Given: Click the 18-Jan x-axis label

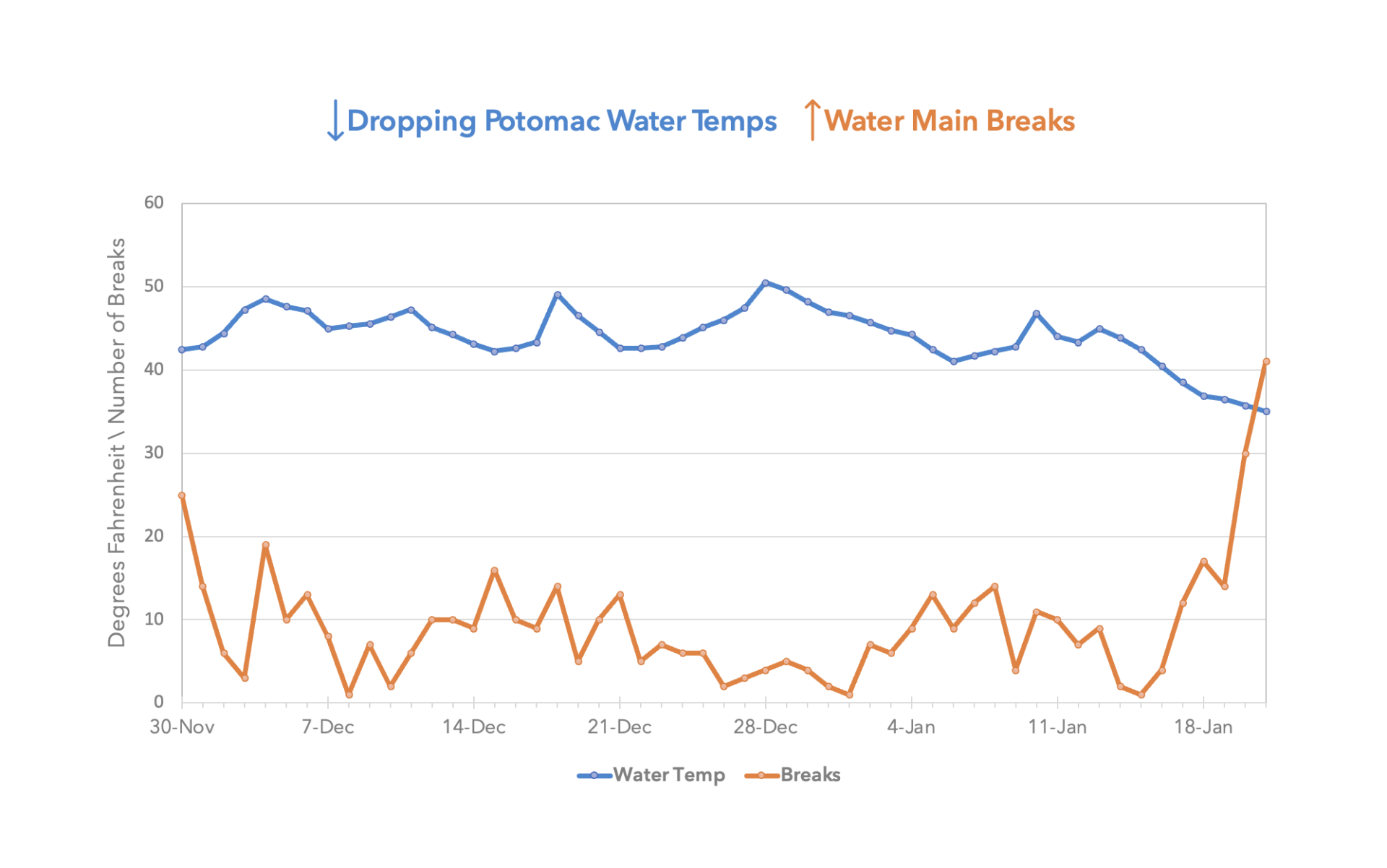Looking at the screenshot, I should coord(1203,726).
